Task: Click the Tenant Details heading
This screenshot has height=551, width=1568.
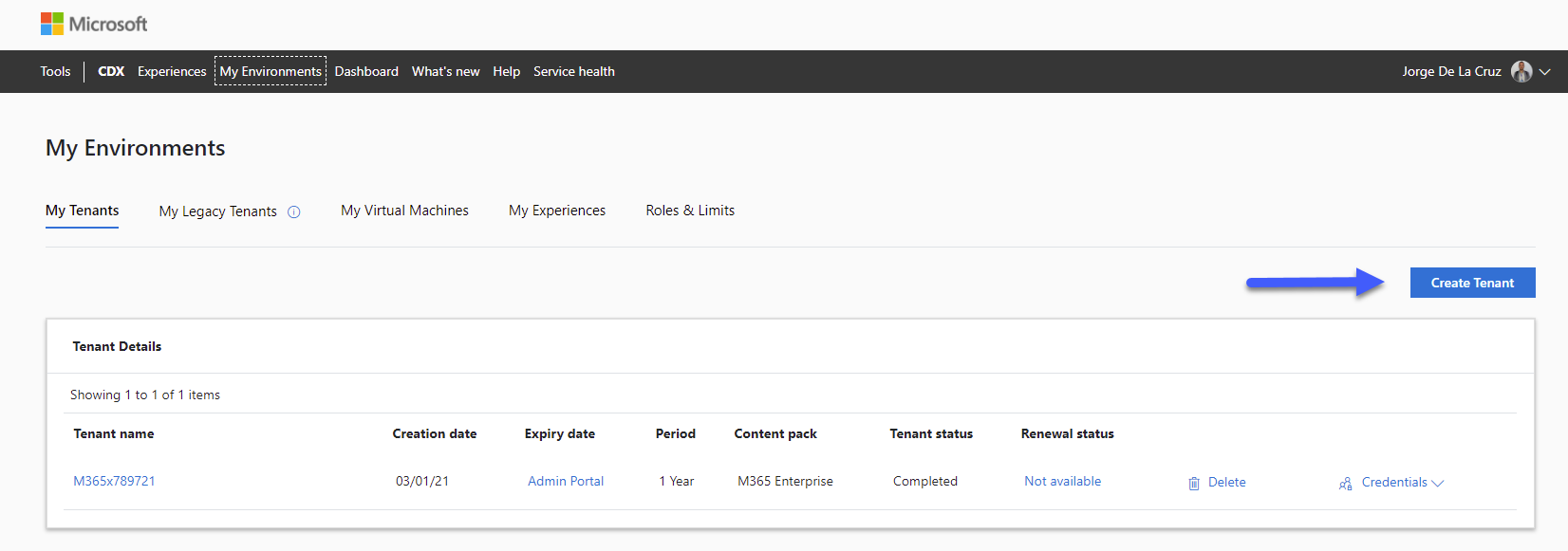Action: (x=117, y=346)
